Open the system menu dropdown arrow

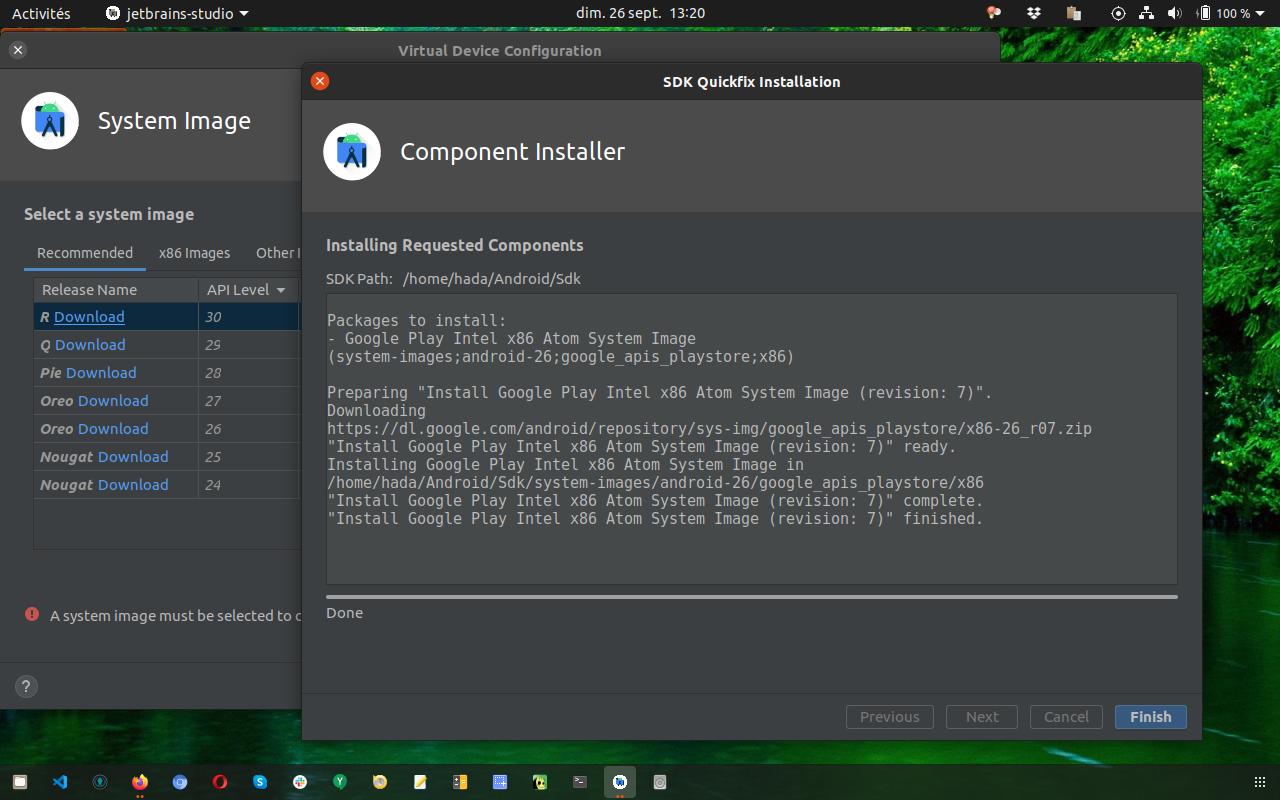click(1262, 14)
